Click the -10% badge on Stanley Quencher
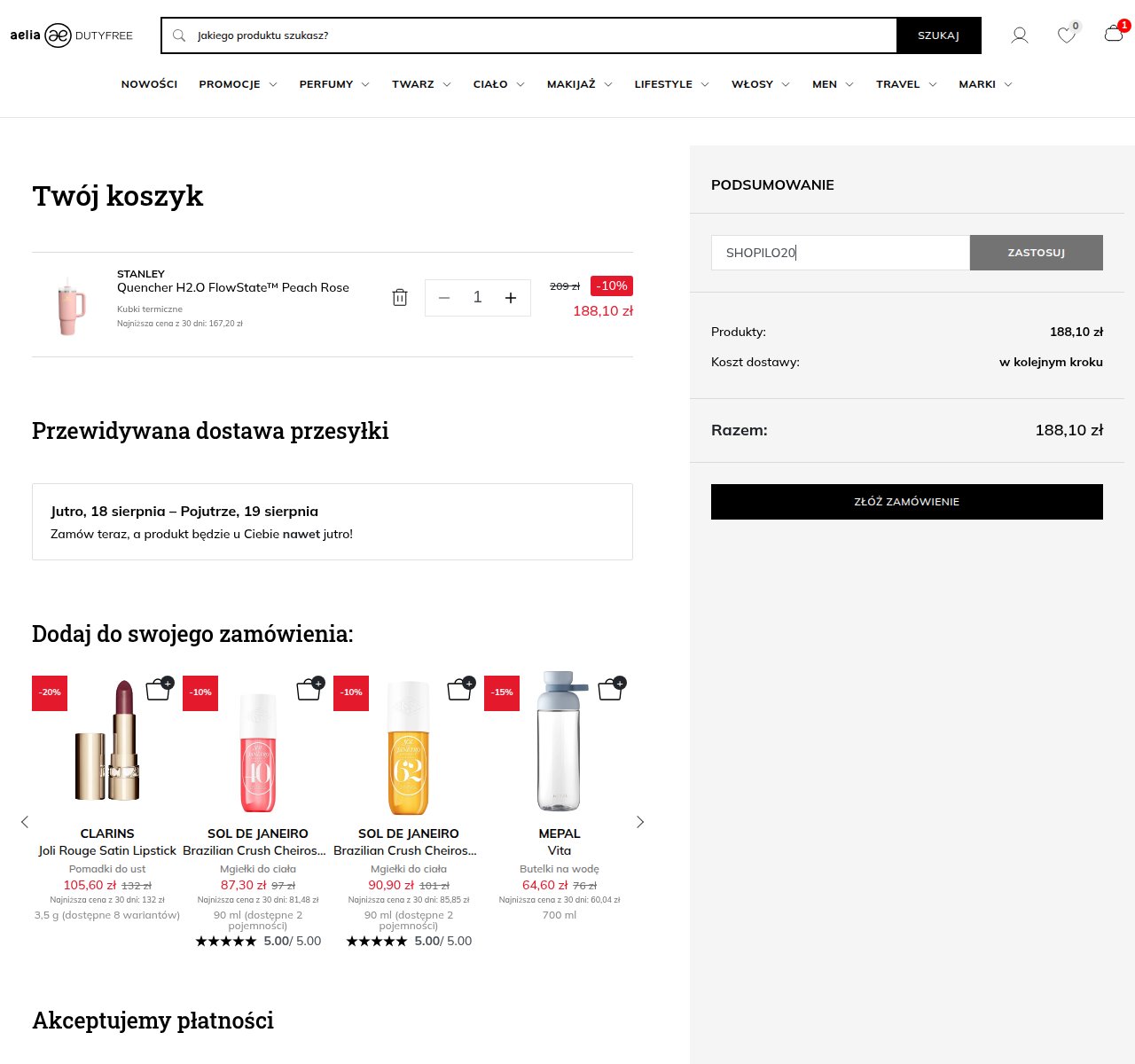 (x=612, y=286)
